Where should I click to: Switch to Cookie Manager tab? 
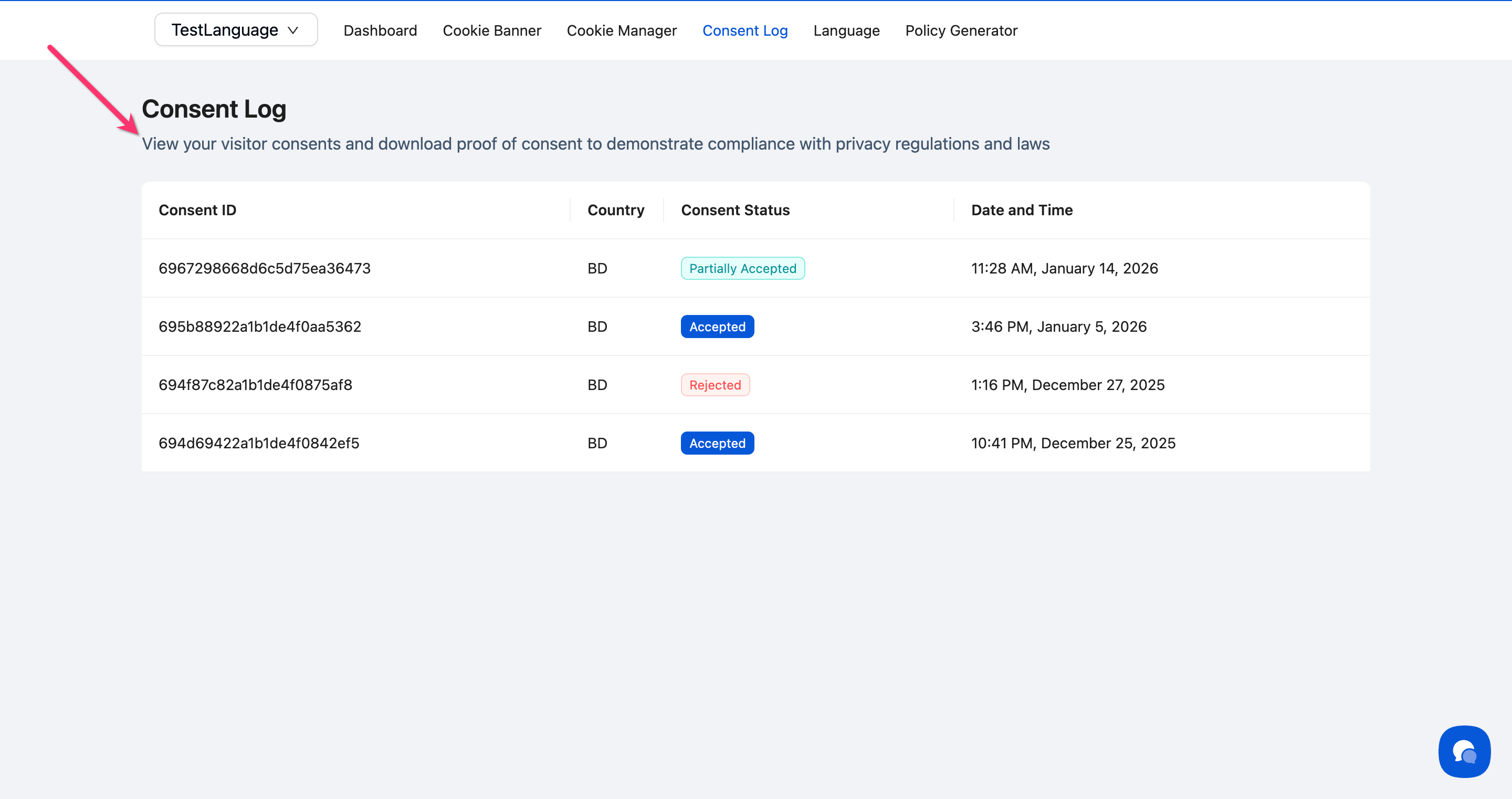[621, 30]
